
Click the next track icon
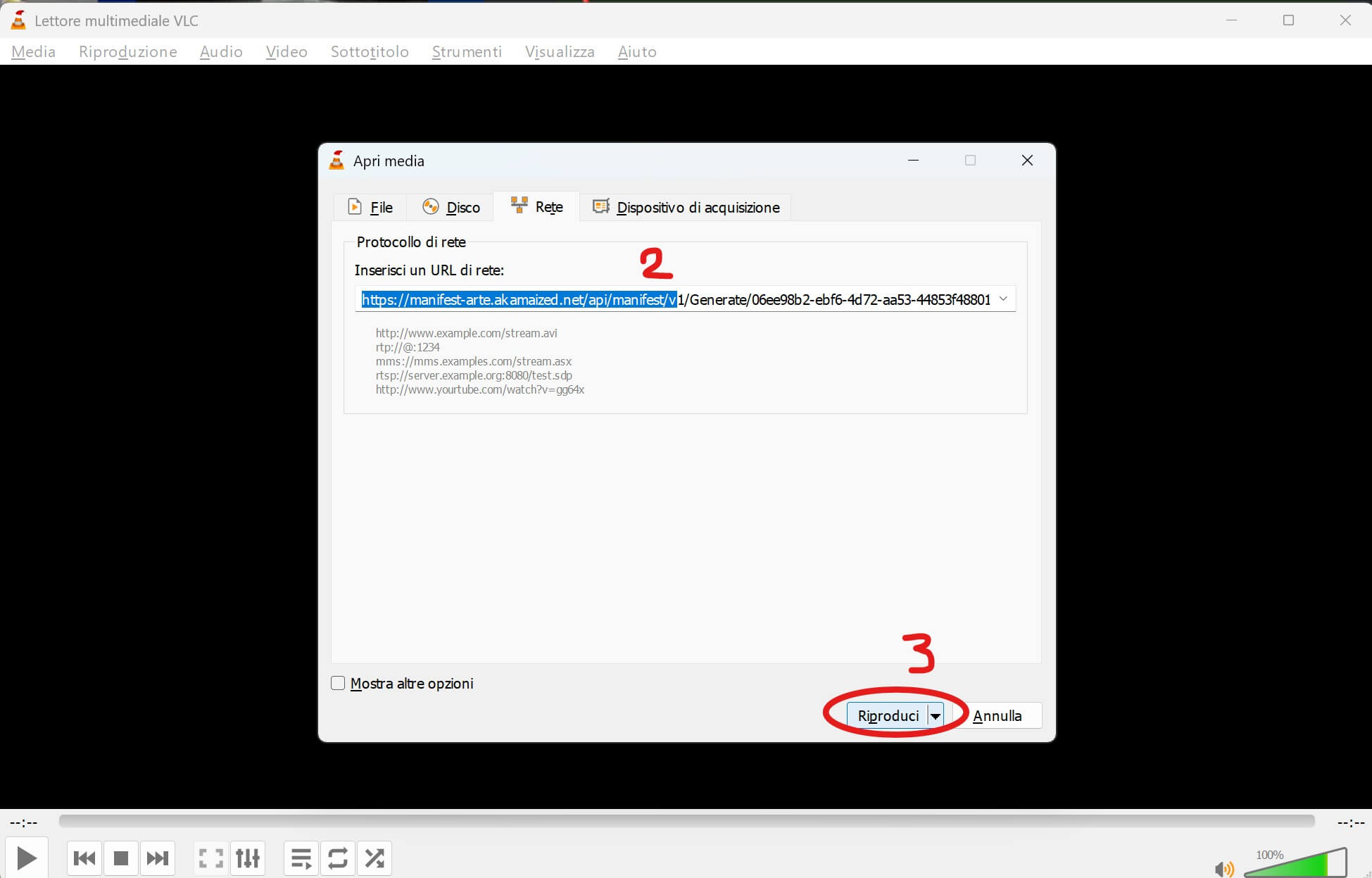click(x=158, y=858)
